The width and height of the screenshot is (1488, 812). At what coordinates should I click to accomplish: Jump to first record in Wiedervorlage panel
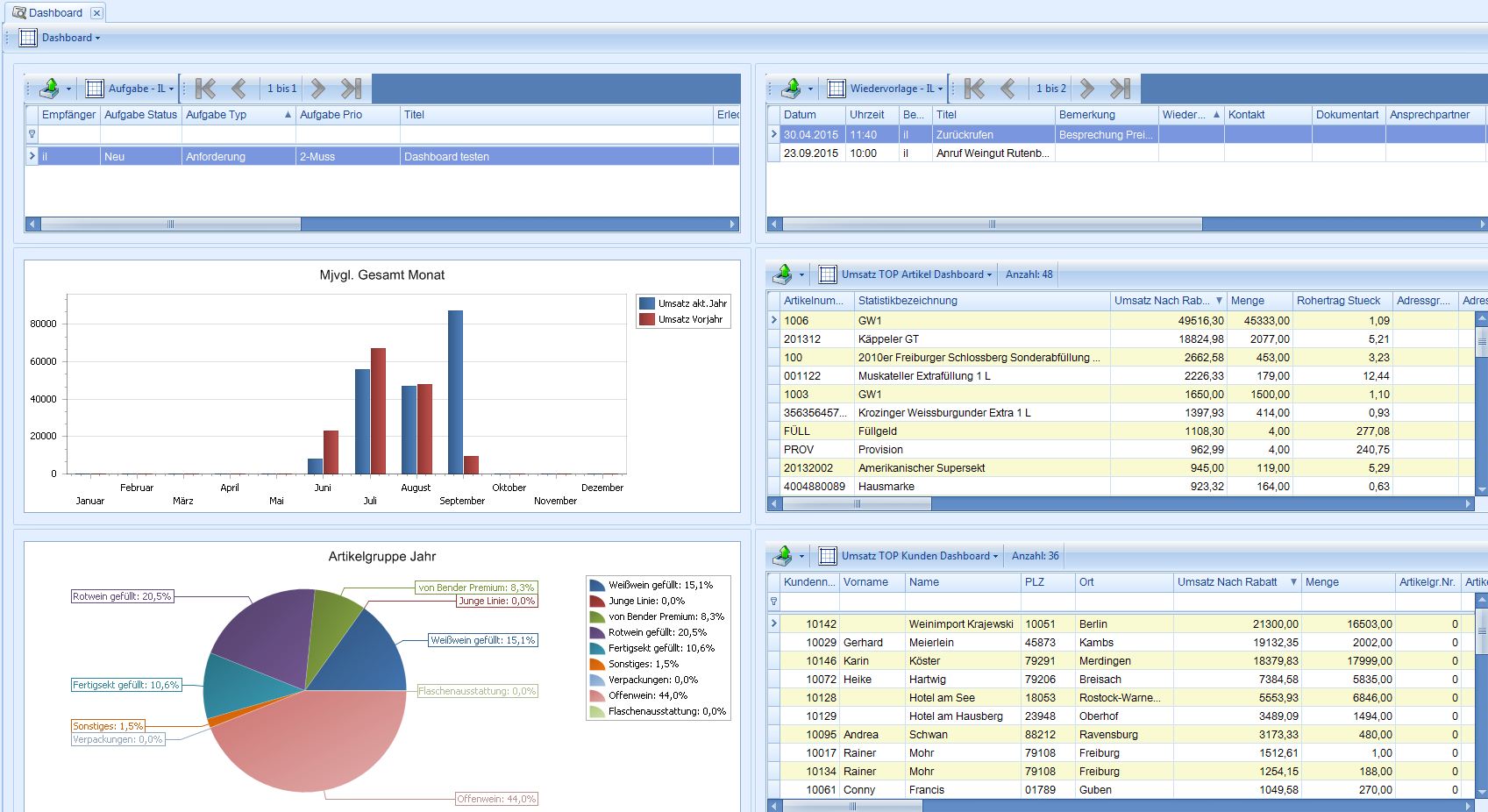point(974,89)
